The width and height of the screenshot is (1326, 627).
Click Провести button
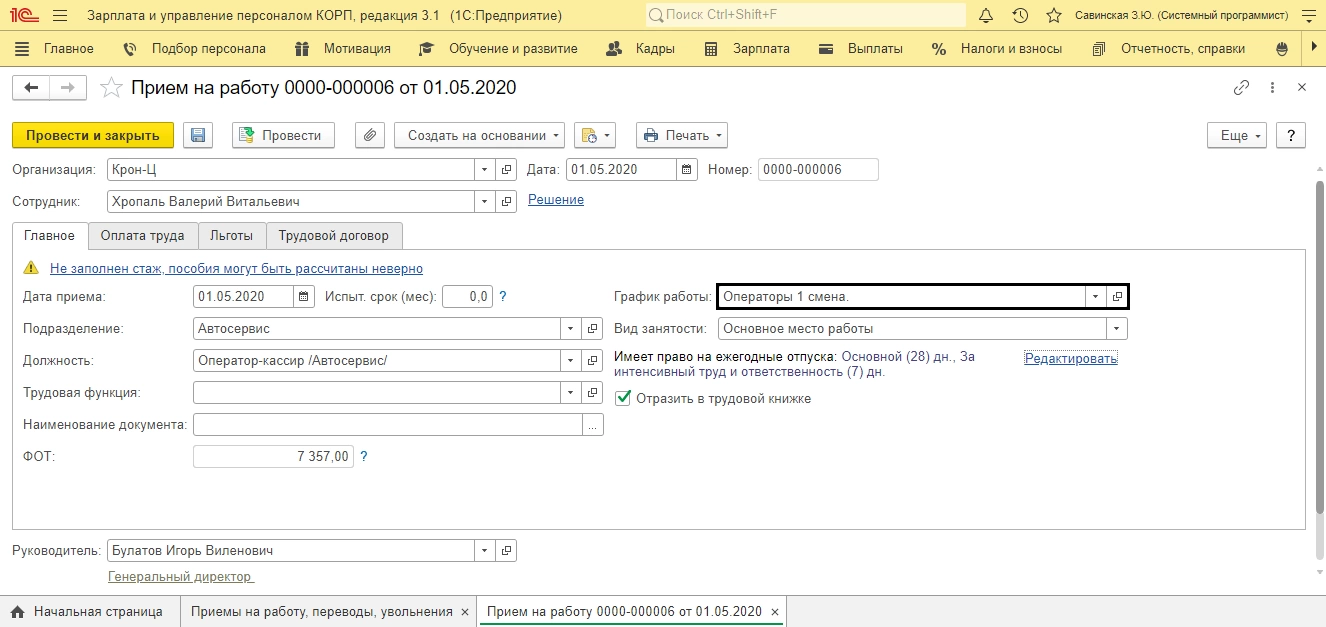[x=283, y=135]
